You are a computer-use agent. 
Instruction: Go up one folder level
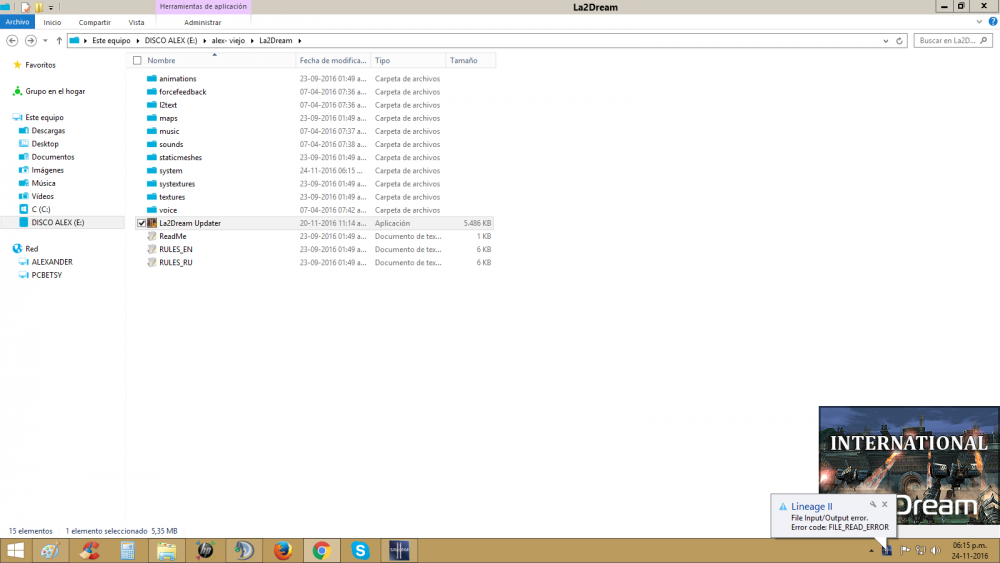click(59, 40)
